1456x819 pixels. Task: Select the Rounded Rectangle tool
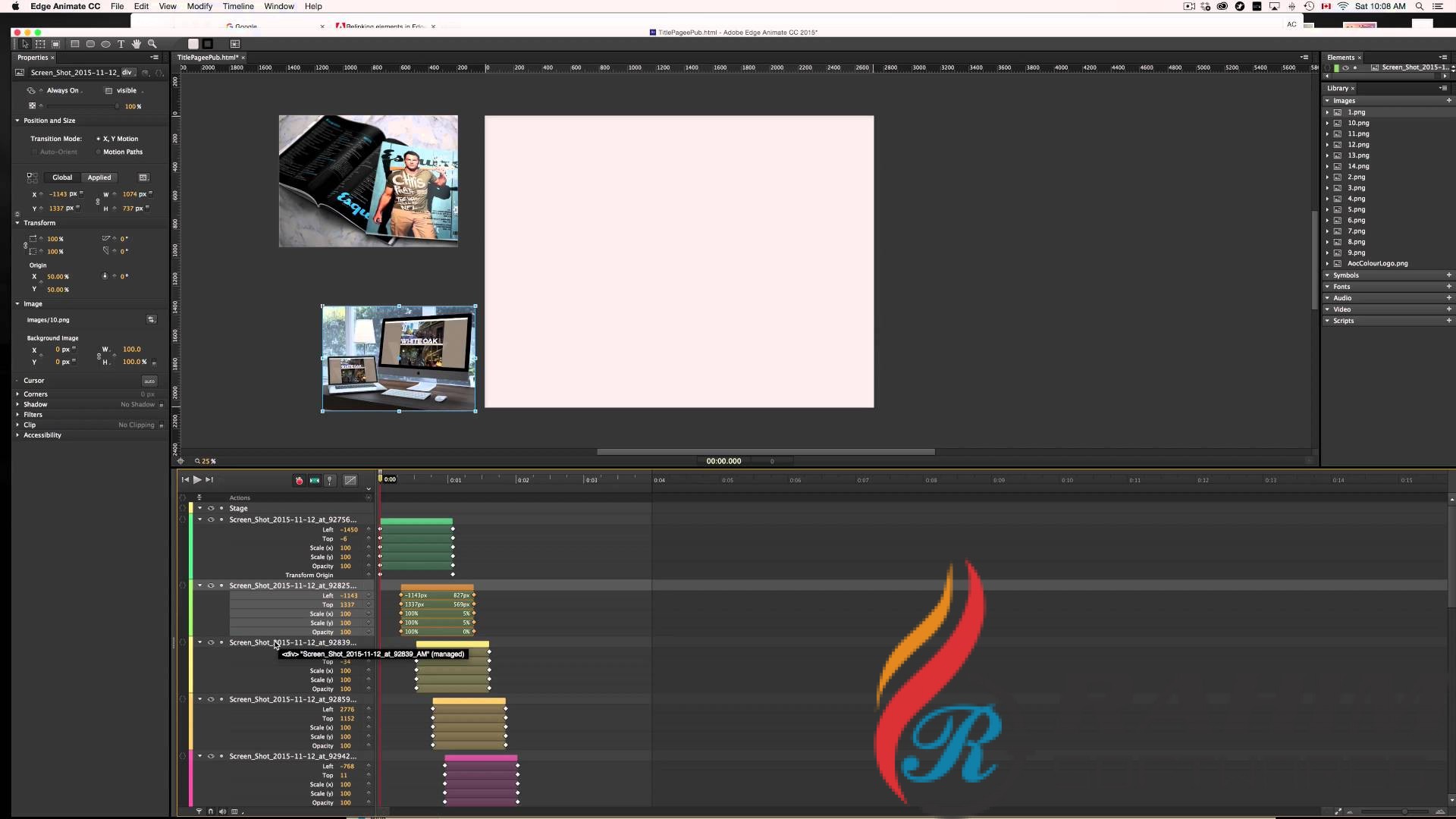90,44
